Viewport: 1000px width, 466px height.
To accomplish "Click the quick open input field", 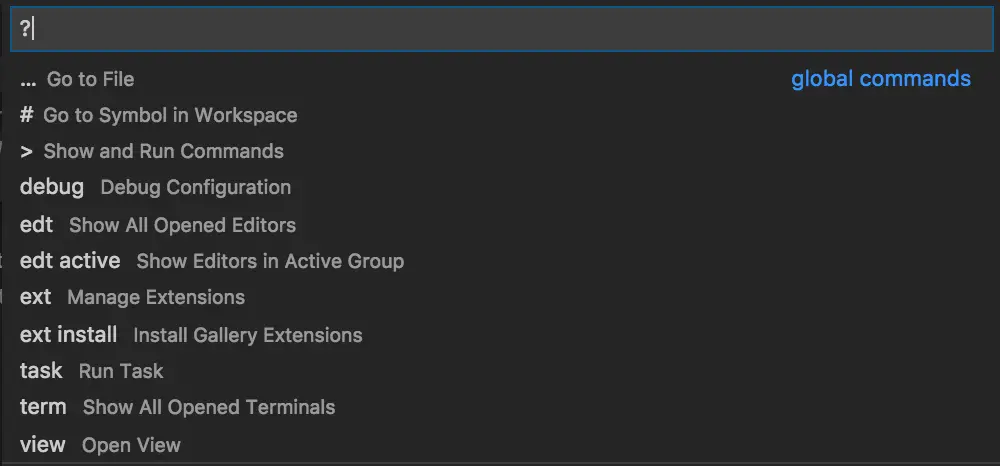I will tap(500, 29).
